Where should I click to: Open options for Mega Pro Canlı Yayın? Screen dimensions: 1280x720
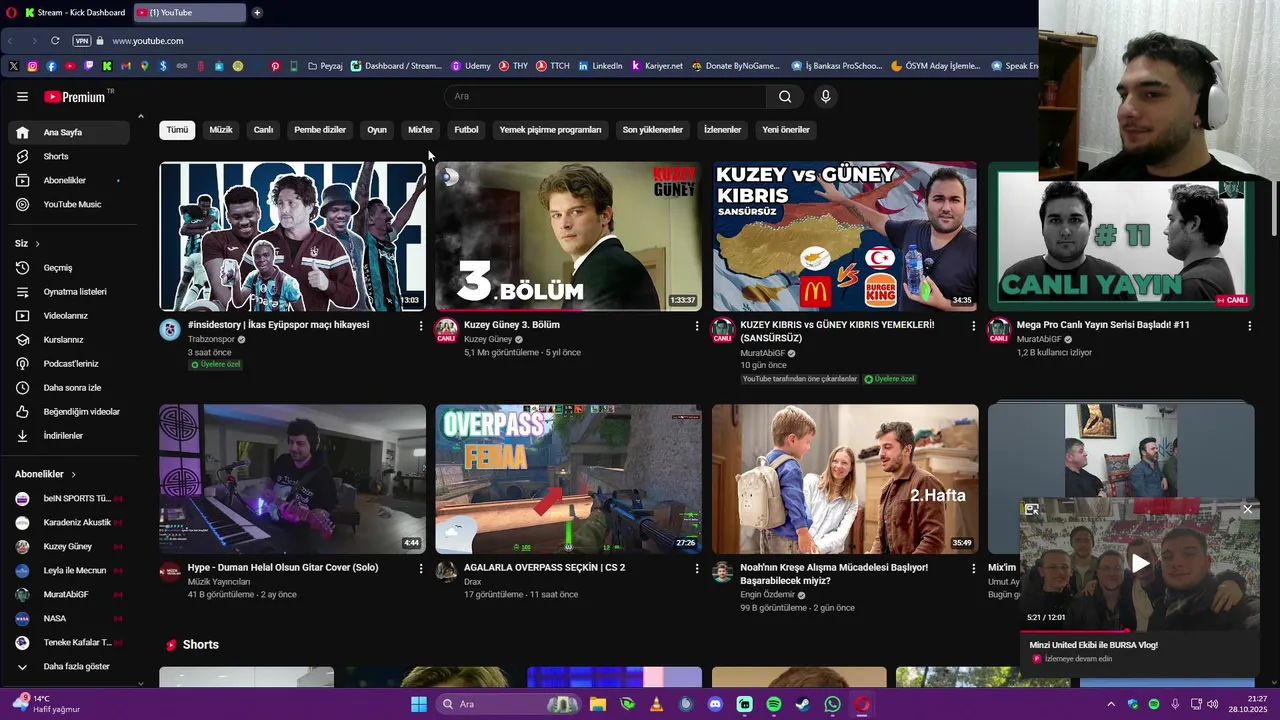coord(1249,326)
